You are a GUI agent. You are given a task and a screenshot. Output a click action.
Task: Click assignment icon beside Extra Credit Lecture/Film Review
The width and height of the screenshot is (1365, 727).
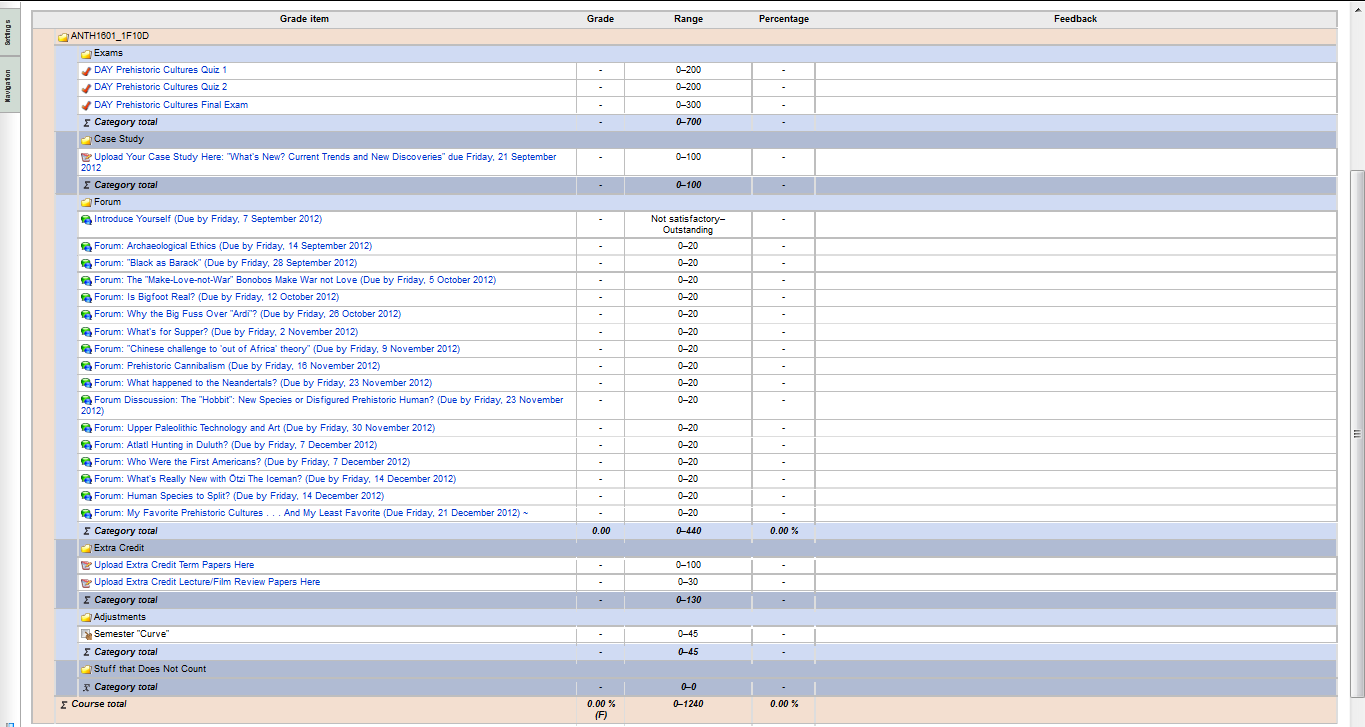pyautogui.click(x=86, y=583)
